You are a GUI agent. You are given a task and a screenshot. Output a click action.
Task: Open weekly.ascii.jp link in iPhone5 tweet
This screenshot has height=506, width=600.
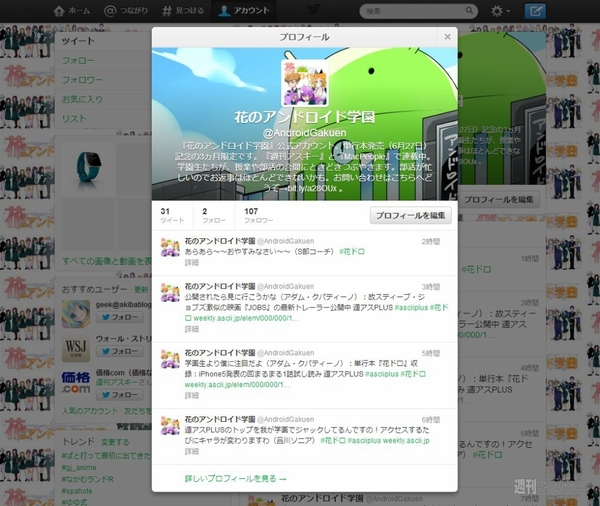coord(237,385)
